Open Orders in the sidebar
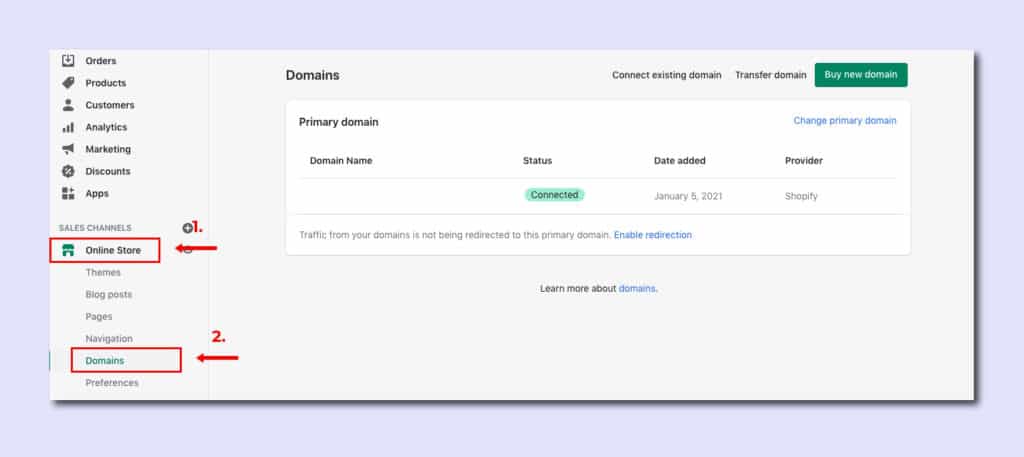 coord(101,61)
